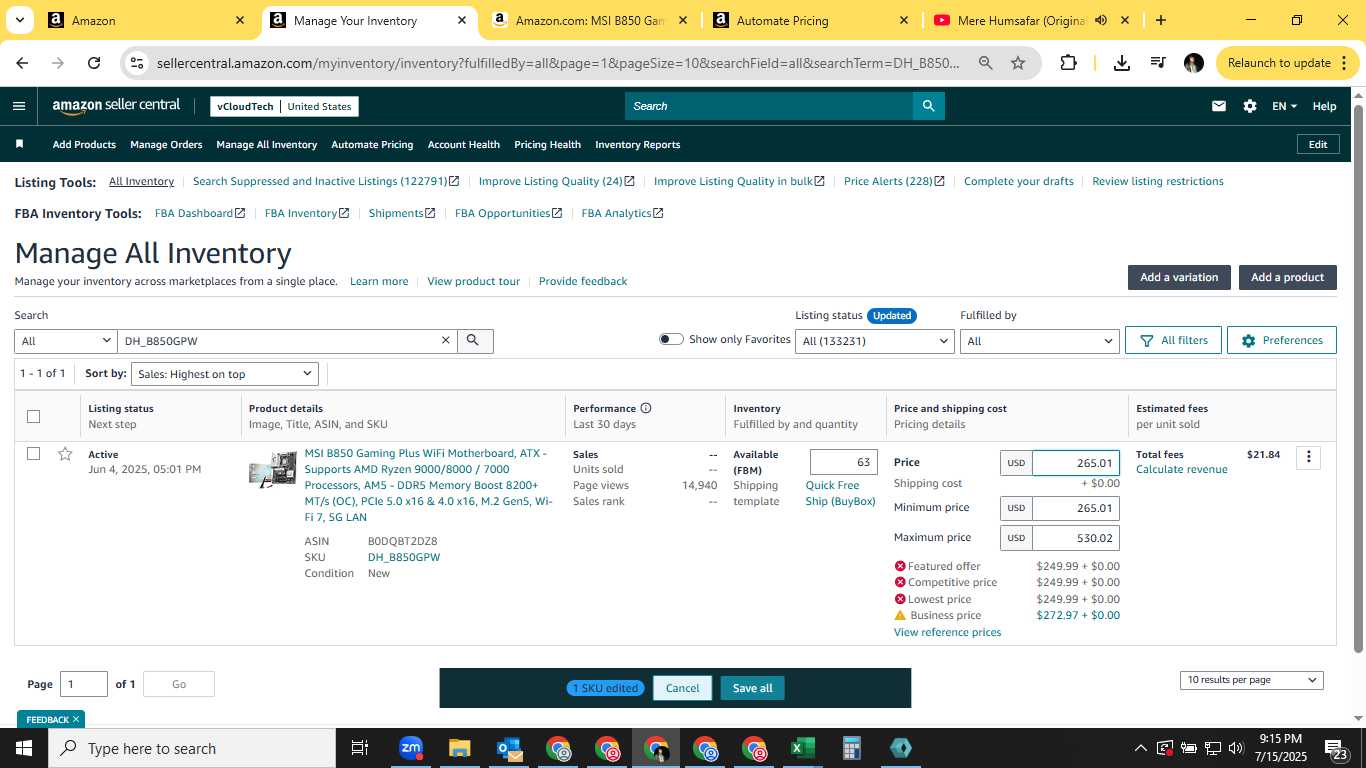Open the Manage Orders menu

click(166, 144)
